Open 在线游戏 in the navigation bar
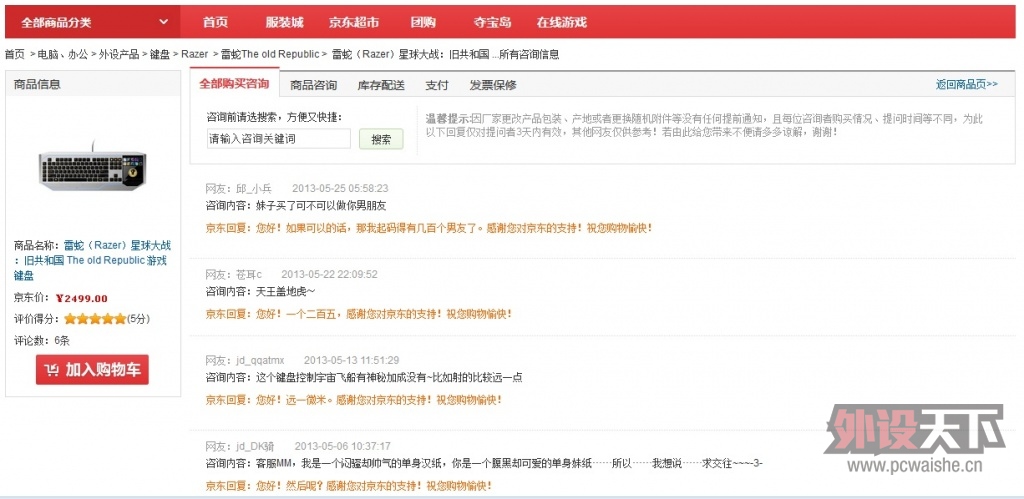The height and width of the screenshot is (499, 1024). [x=562, y=22]
